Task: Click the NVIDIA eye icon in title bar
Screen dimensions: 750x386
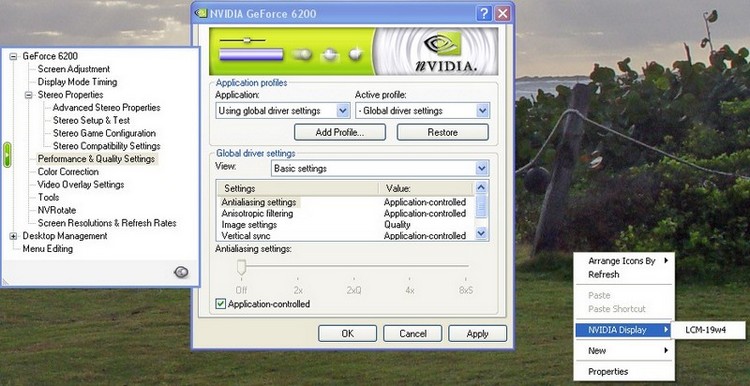Action: 201,13
